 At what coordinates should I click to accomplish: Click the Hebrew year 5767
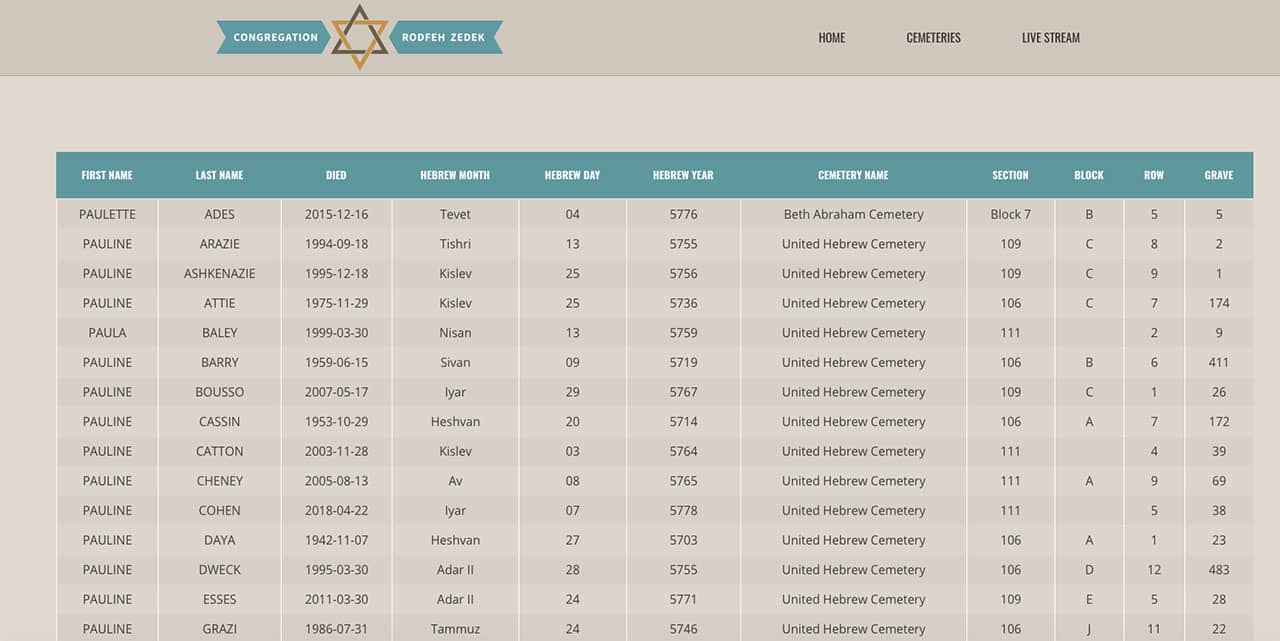683,392
